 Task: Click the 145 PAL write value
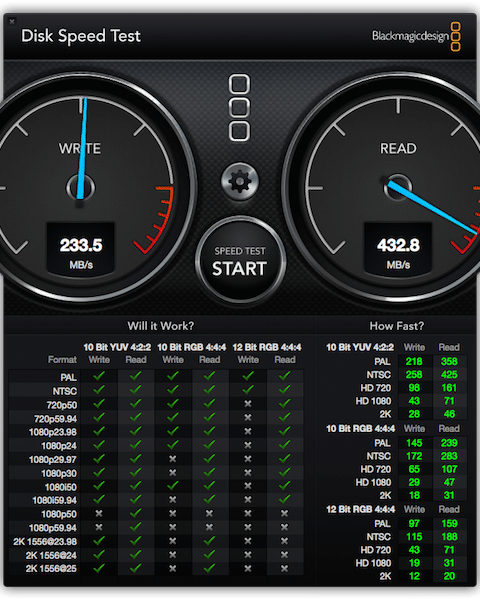414,443
